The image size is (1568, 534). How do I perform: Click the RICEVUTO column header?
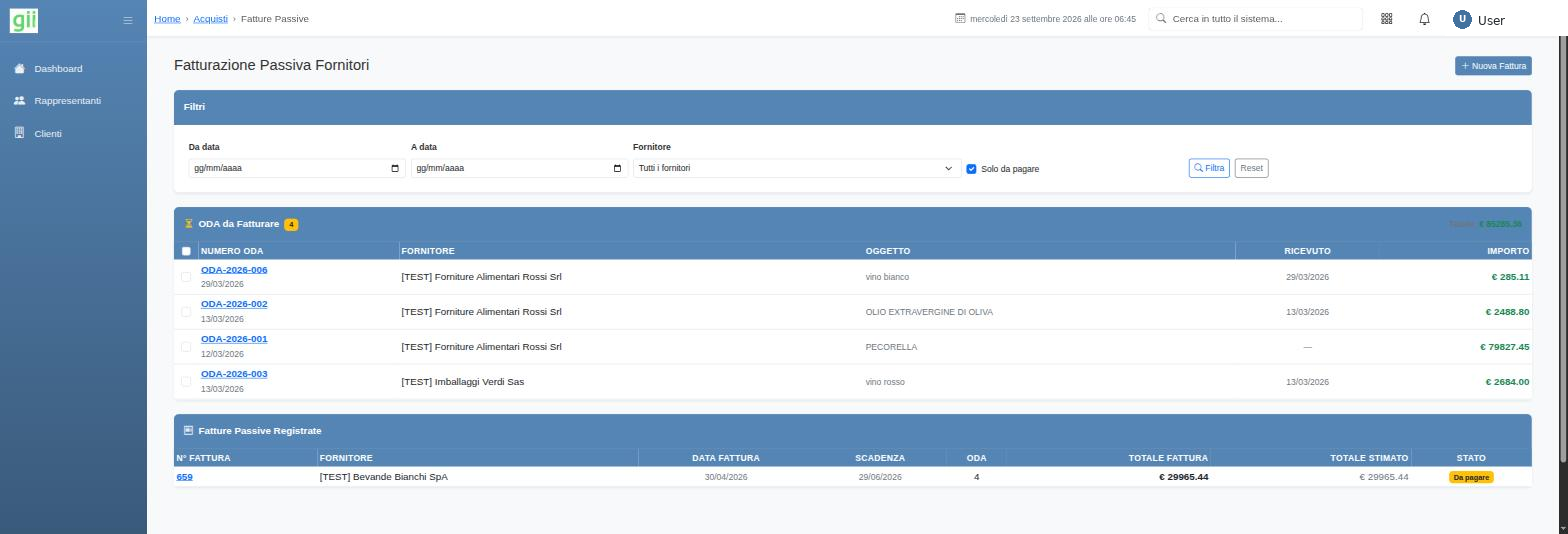click(1307, 251)
